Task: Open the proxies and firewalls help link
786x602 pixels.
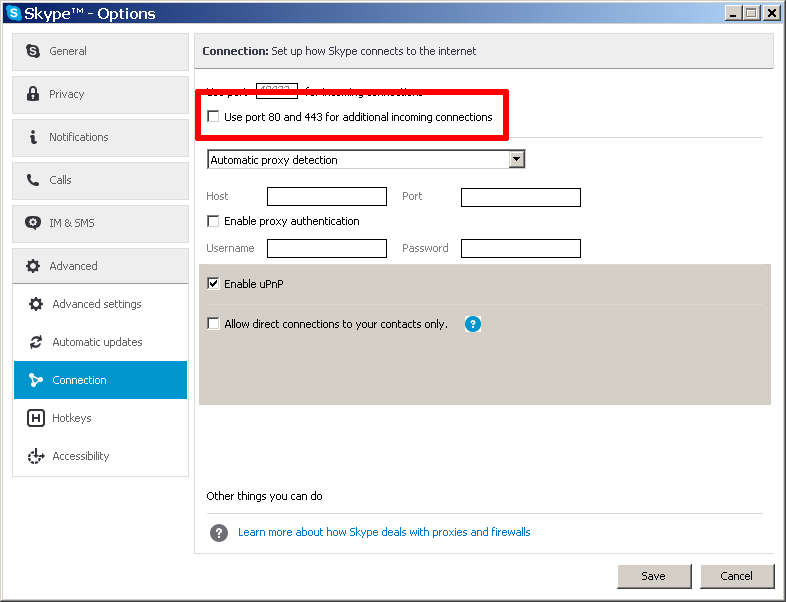Action: (x=384, y=532)
